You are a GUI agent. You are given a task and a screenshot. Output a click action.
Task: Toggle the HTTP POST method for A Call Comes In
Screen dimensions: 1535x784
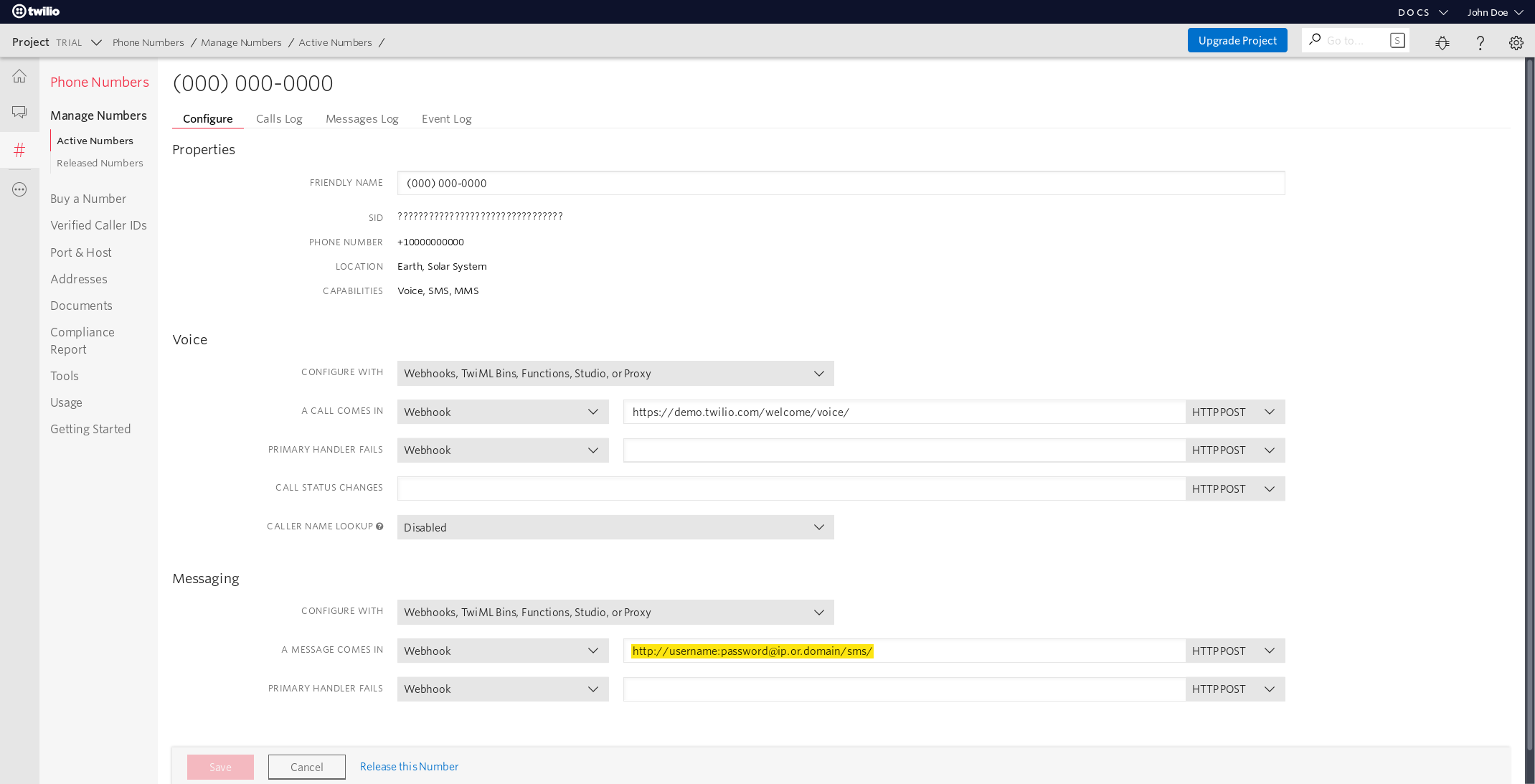coord(1234,411)
